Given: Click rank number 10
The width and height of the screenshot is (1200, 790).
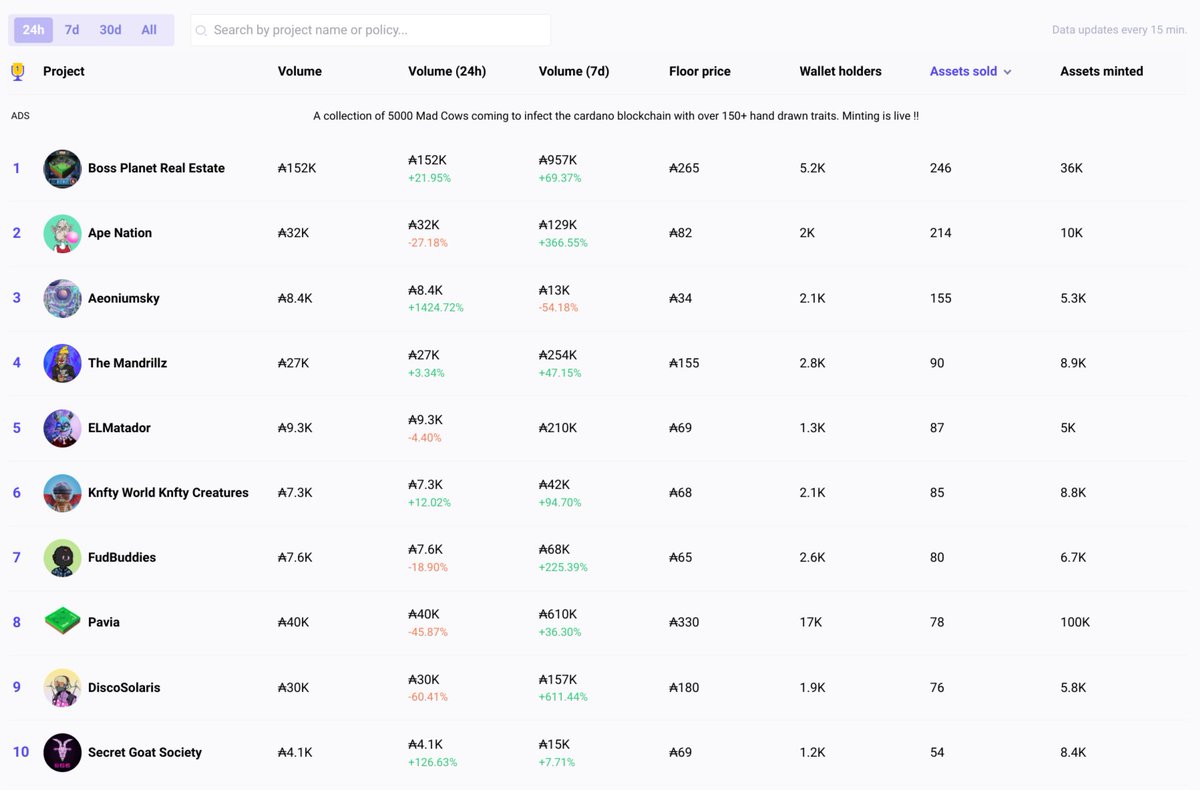Looking at the screenshot, I should [21, 752].
